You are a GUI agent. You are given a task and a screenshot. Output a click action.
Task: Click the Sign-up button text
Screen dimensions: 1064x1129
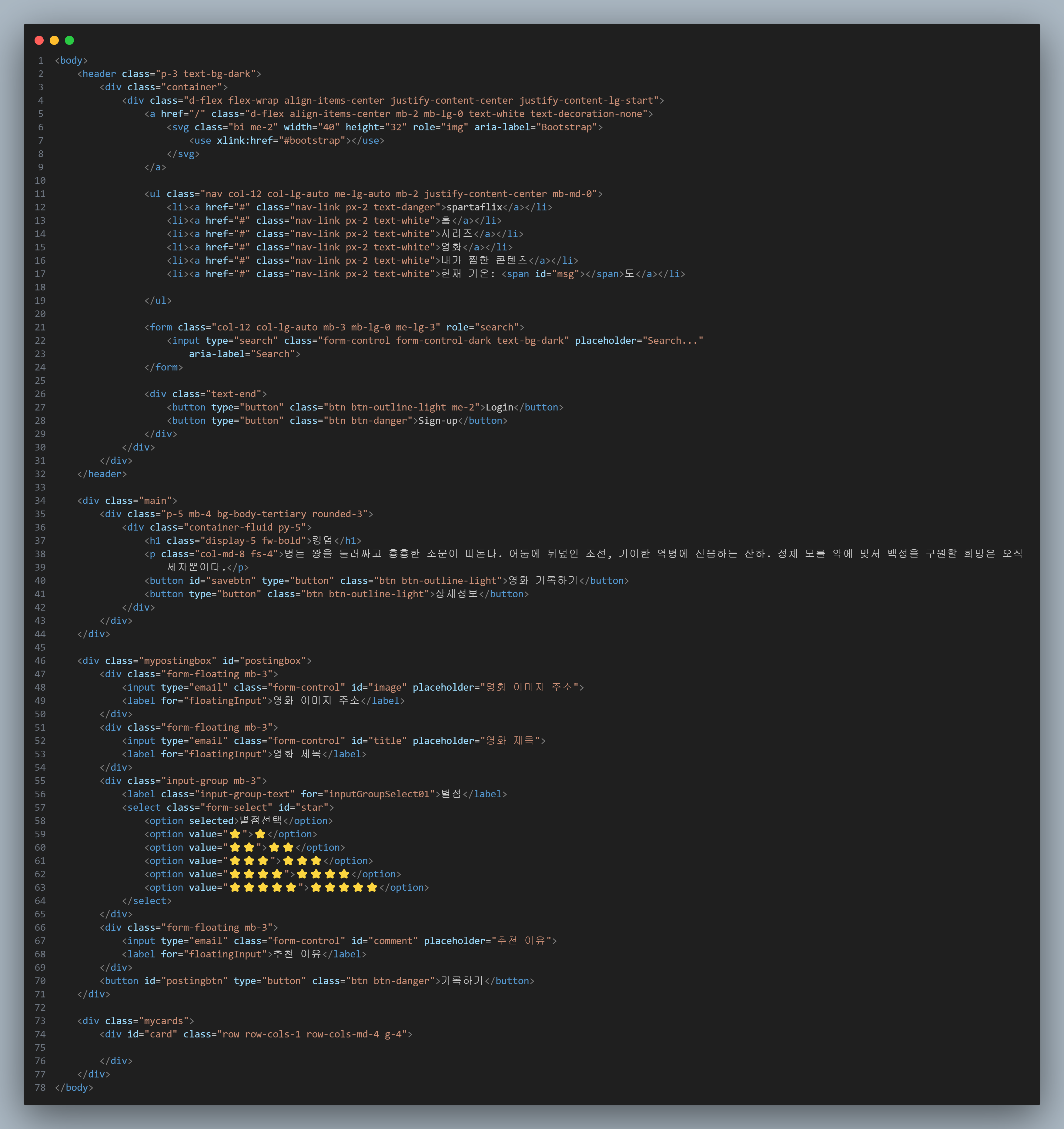click(x=437, y=421)
